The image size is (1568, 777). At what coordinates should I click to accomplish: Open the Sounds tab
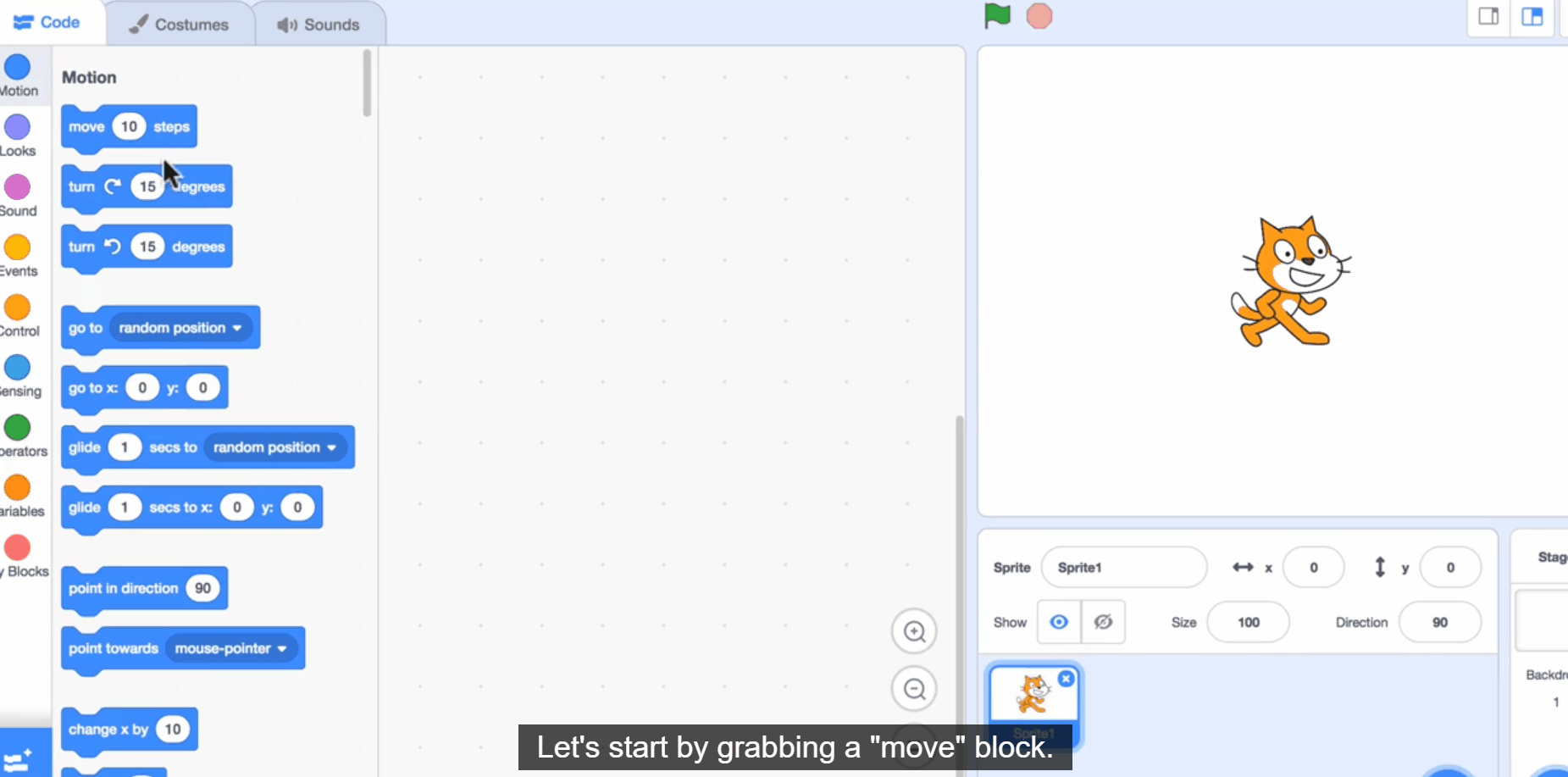point(319,25)
